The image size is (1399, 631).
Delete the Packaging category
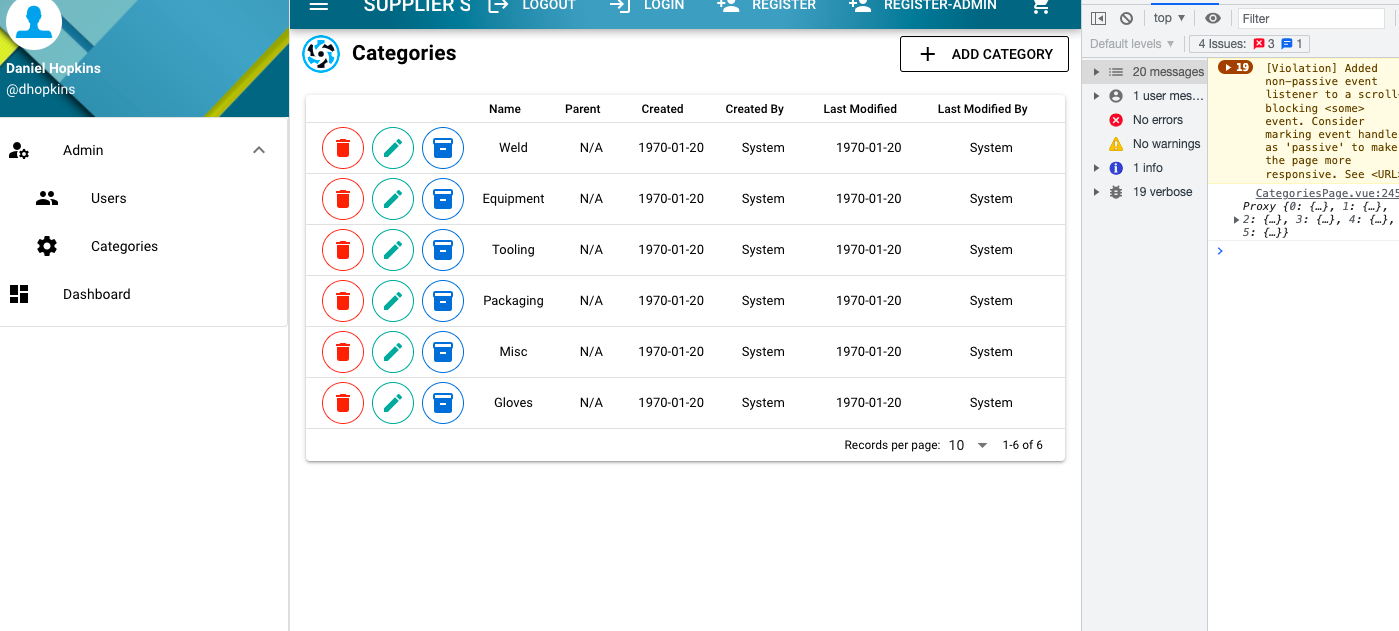coord(343,301)
